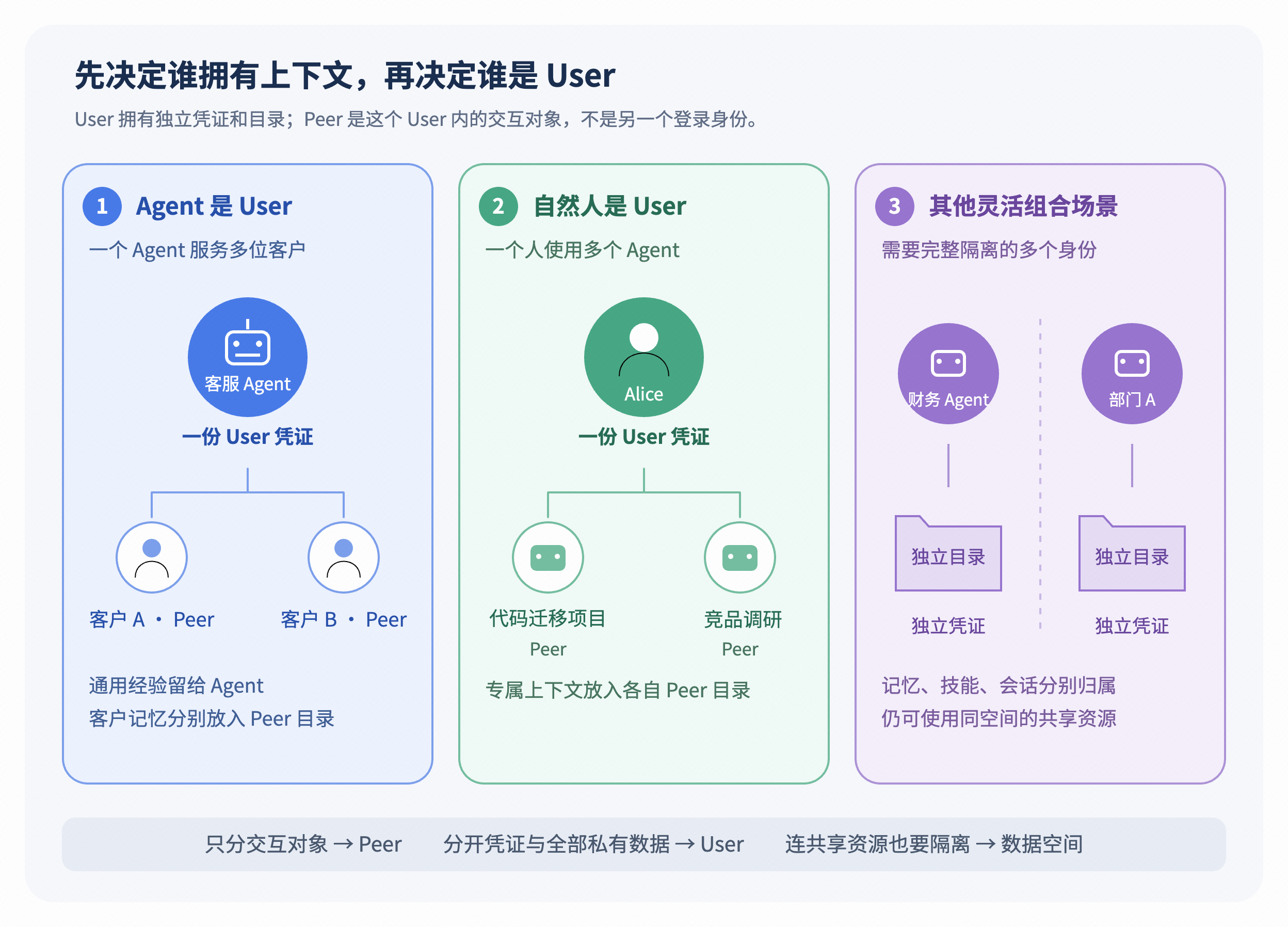Click the Peer label under 竞品调研

[x=739, y=649]
